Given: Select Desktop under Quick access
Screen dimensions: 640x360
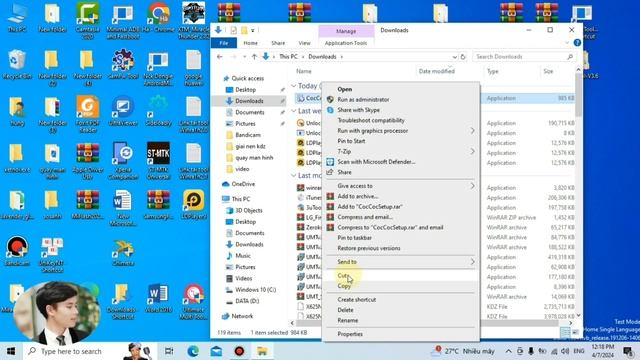Looking at the screenshot, I should (246, 89).
